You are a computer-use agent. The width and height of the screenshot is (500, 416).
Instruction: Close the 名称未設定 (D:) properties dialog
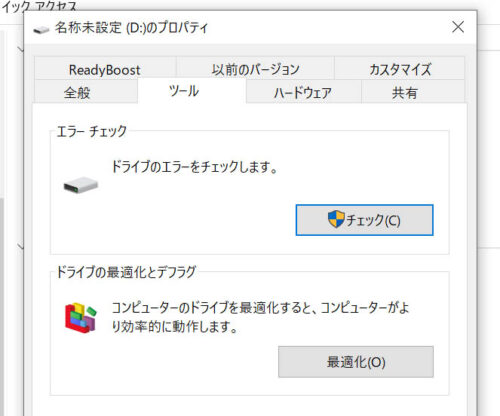tap(458, 27)
